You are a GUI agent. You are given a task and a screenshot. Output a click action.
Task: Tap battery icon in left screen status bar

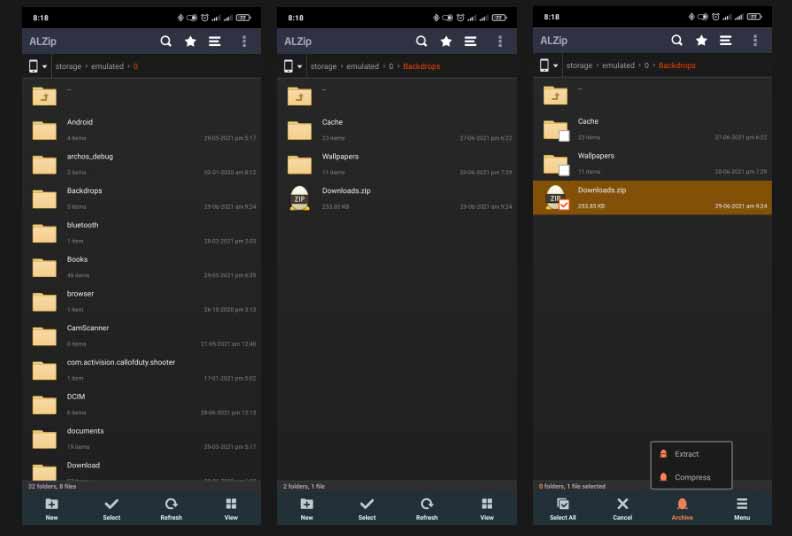coord(243,18)
